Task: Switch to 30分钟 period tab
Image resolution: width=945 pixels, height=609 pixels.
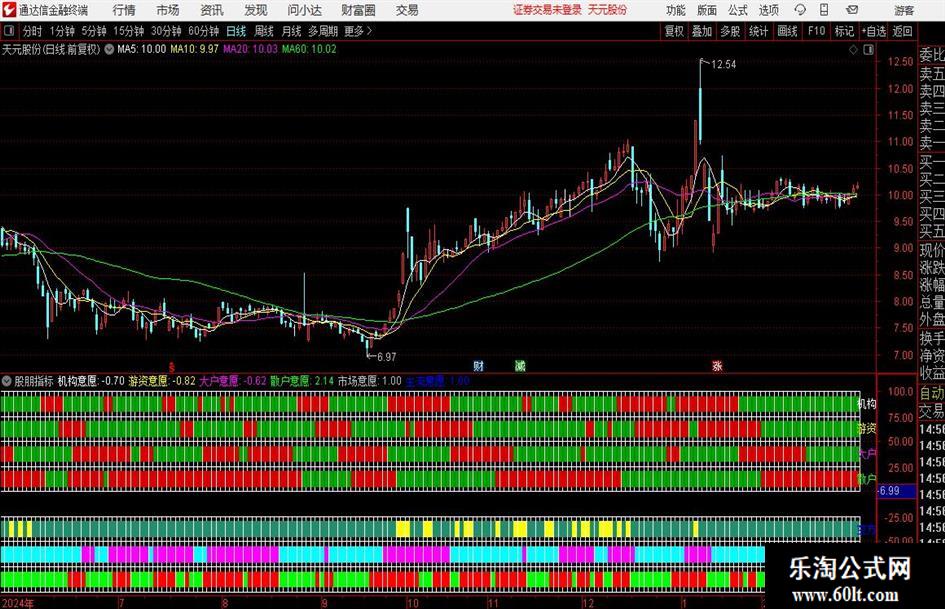Action: [166, 31]
